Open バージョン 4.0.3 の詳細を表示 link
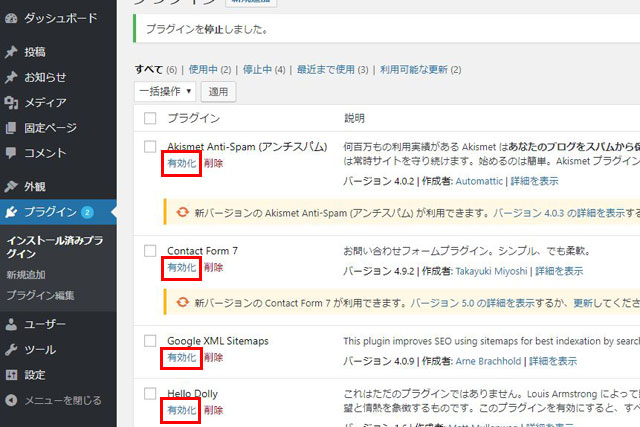 point(559,213)
